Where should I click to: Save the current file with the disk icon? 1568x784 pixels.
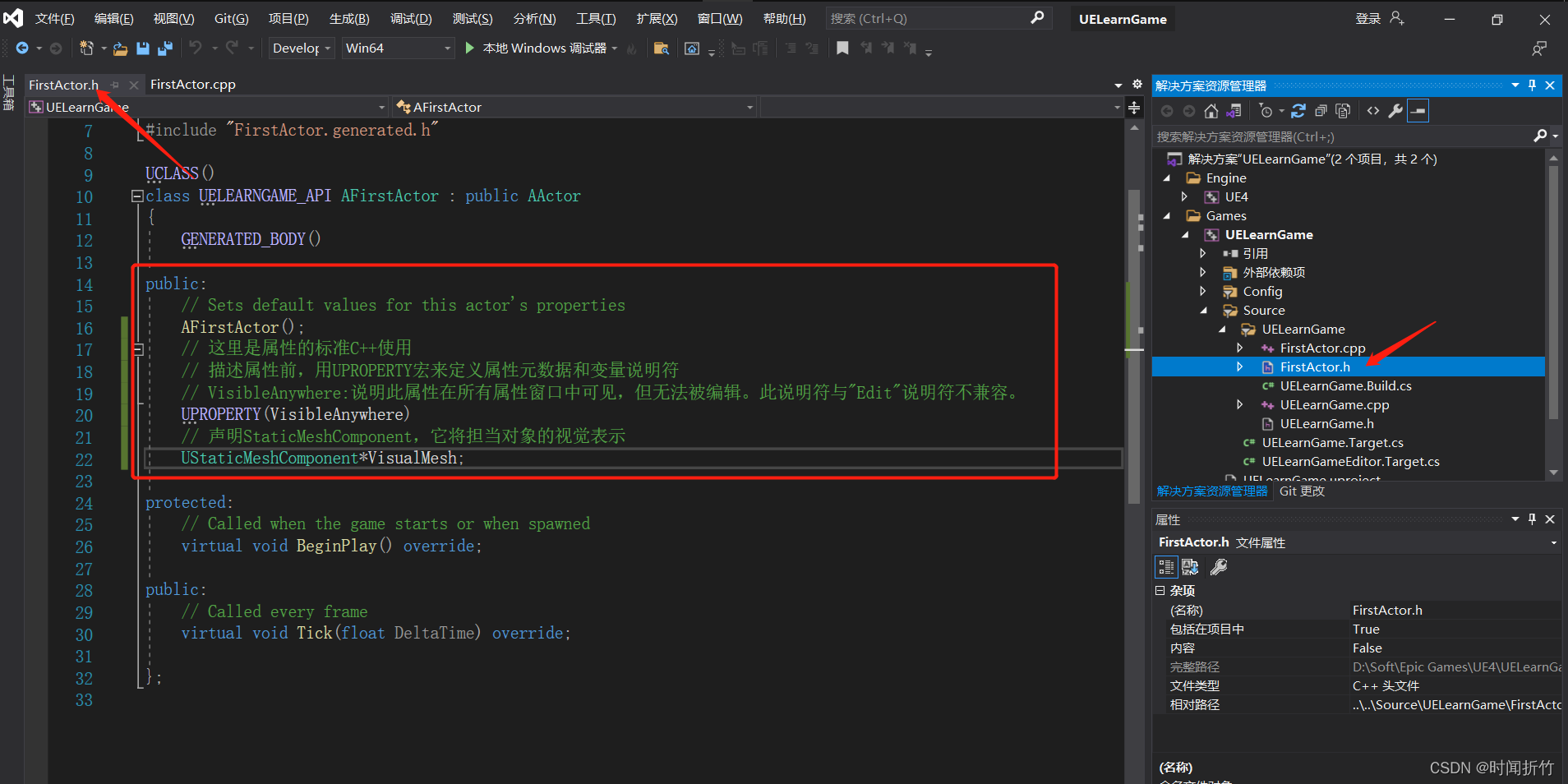coord(143,48)
